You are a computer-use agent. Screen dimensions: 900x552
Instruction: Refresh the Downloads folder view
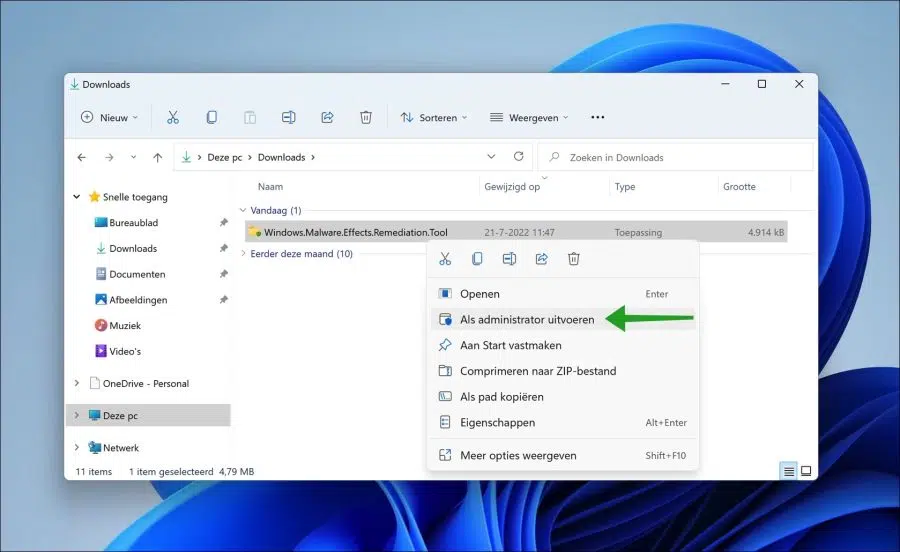coord(519,157)
